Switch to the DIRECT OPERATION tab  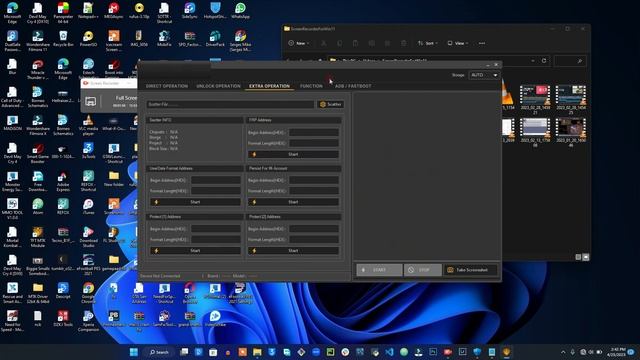click(167, 86)
